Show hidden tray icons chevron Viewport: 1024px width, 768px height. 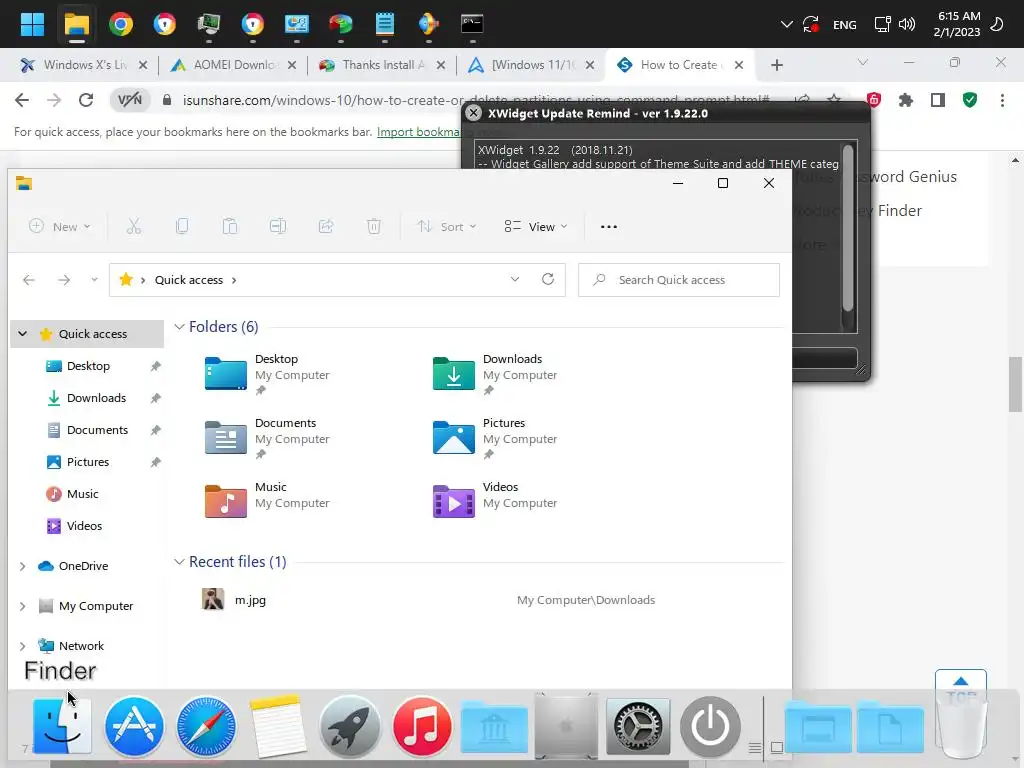click(x=787, y=24)
